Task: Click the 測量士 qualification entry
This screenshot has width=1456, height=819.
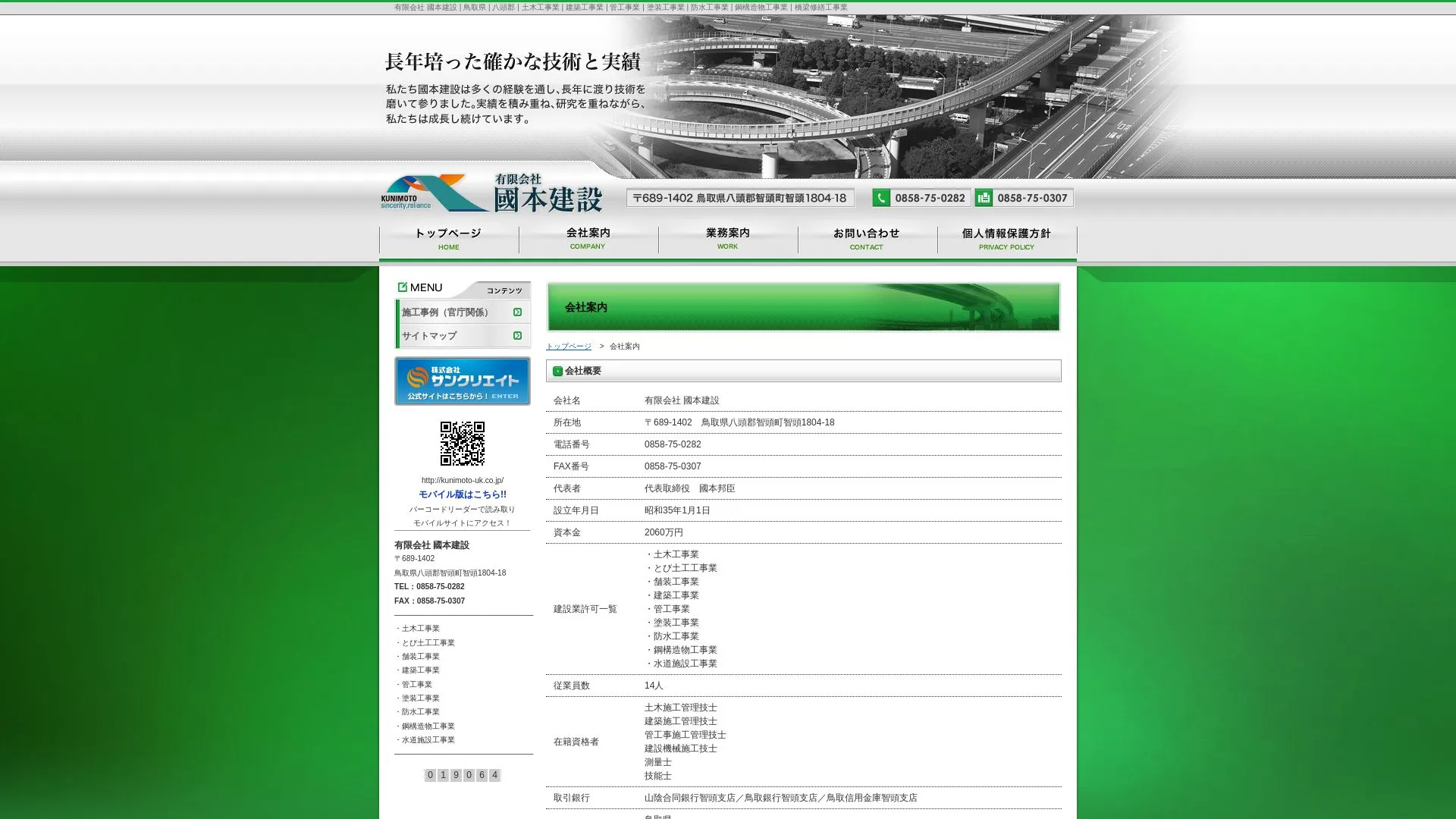Action: 658,762
